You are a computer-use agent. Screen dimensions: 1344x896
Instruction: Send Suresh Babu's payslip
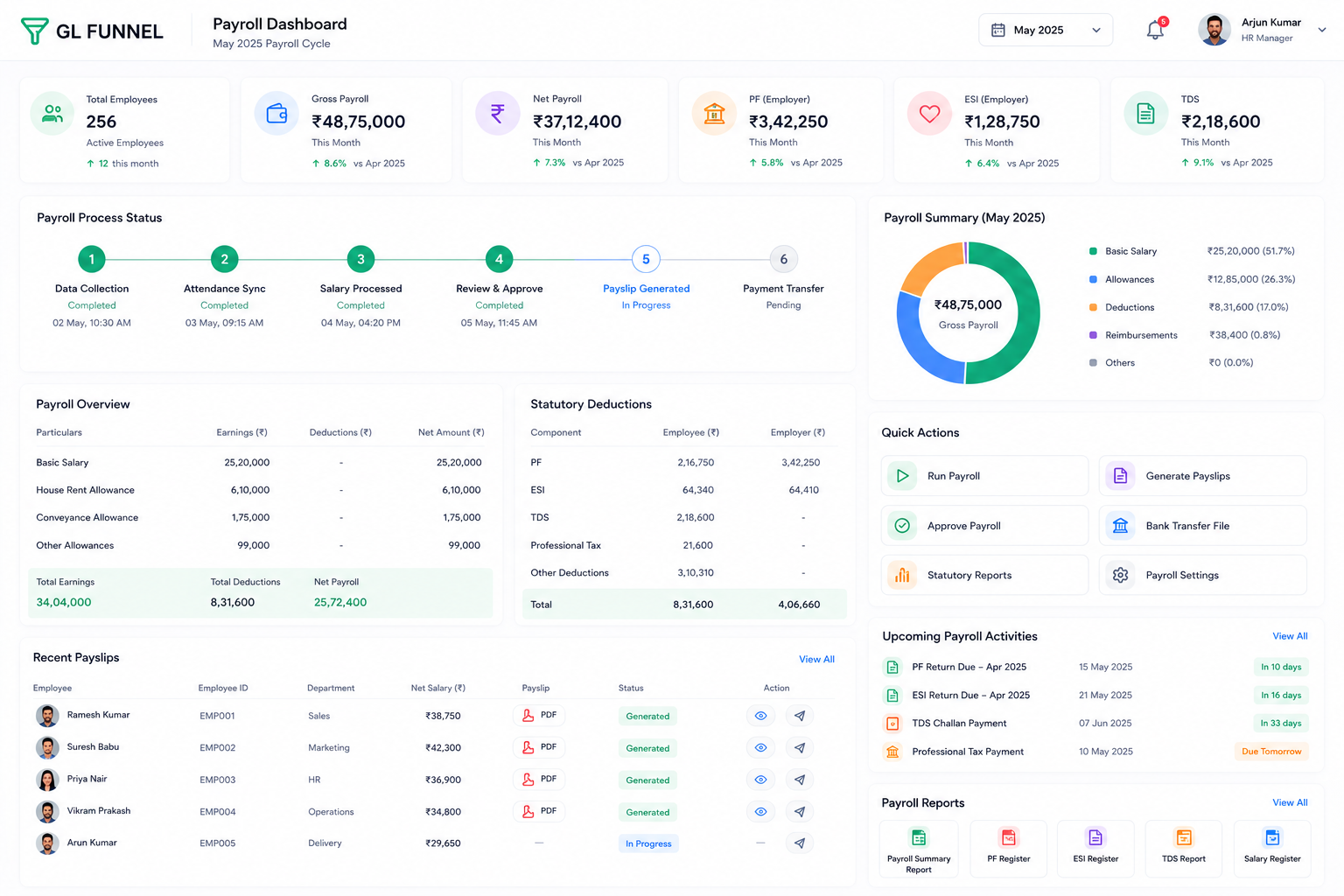800,748
